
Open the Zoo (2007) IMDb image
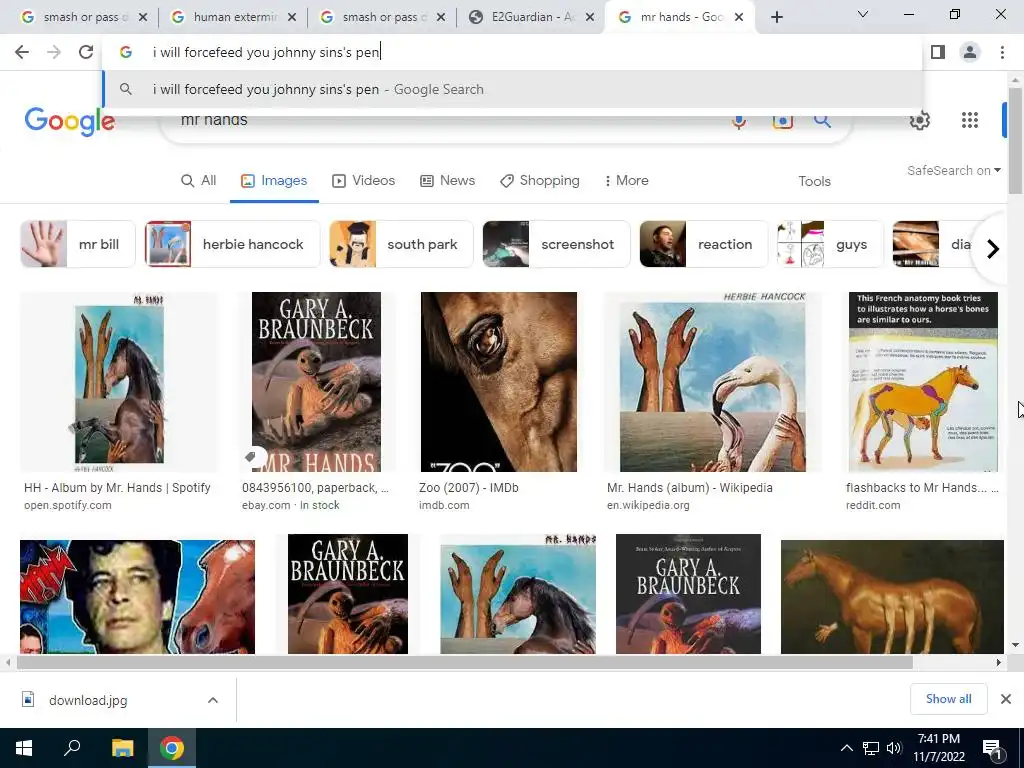tap(498, 382)
